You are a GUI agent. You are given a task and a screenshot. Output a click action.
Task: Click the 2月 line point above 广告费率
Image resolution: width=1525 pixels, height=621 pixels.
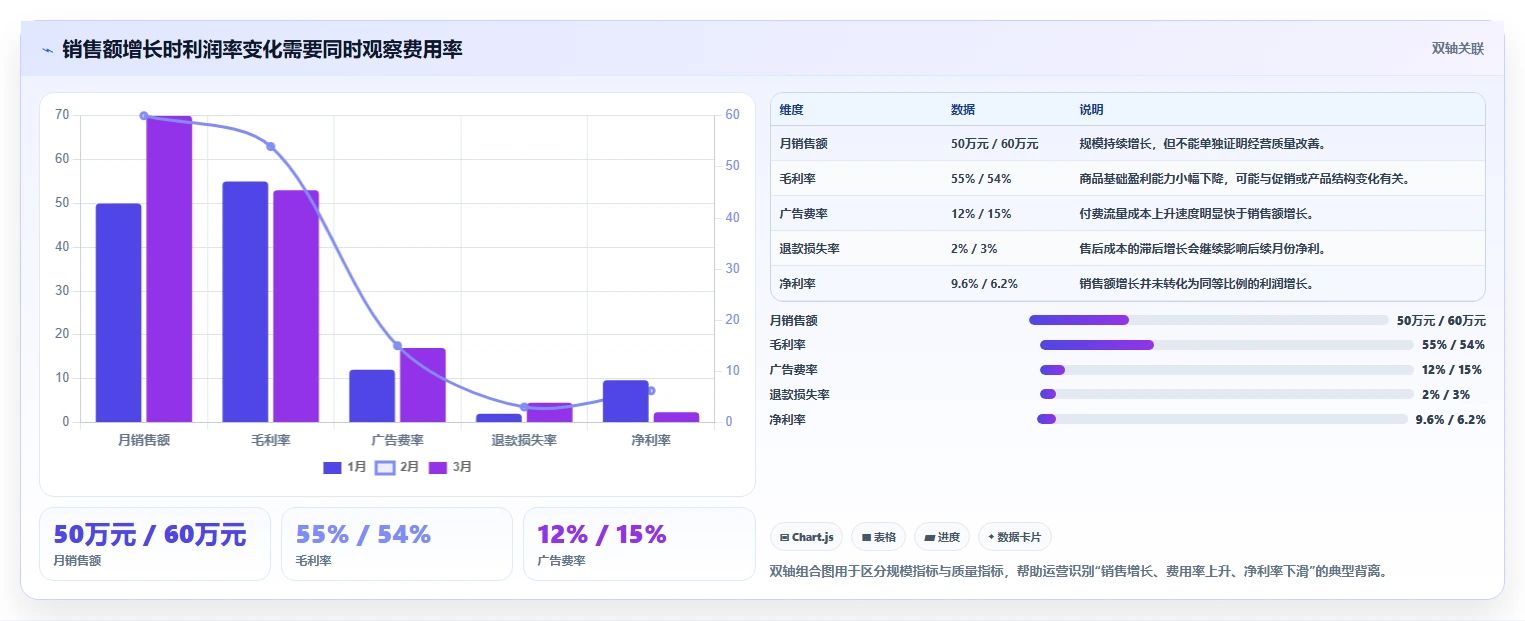[397, 346]
